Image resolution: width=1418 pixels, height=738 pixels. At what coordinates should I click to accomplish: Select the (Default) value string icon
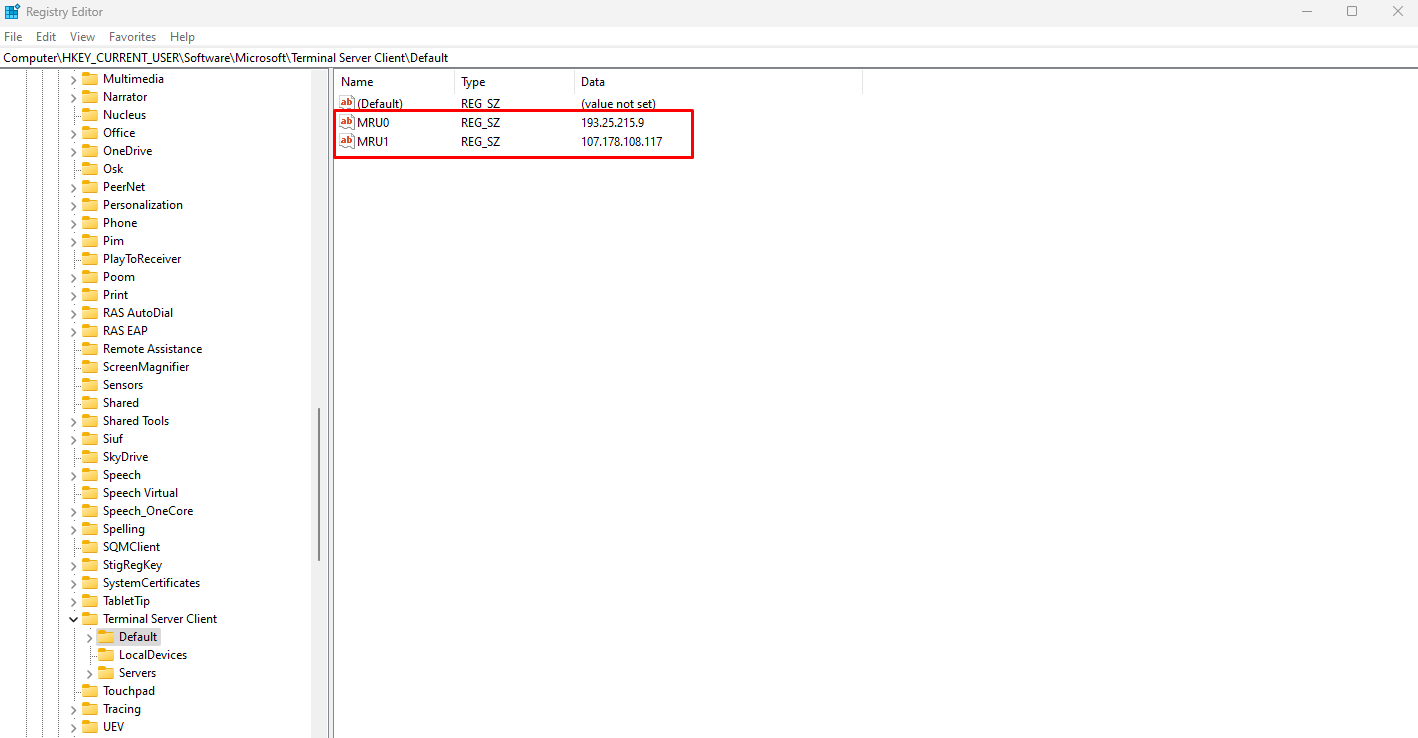[x=347, y=103]
